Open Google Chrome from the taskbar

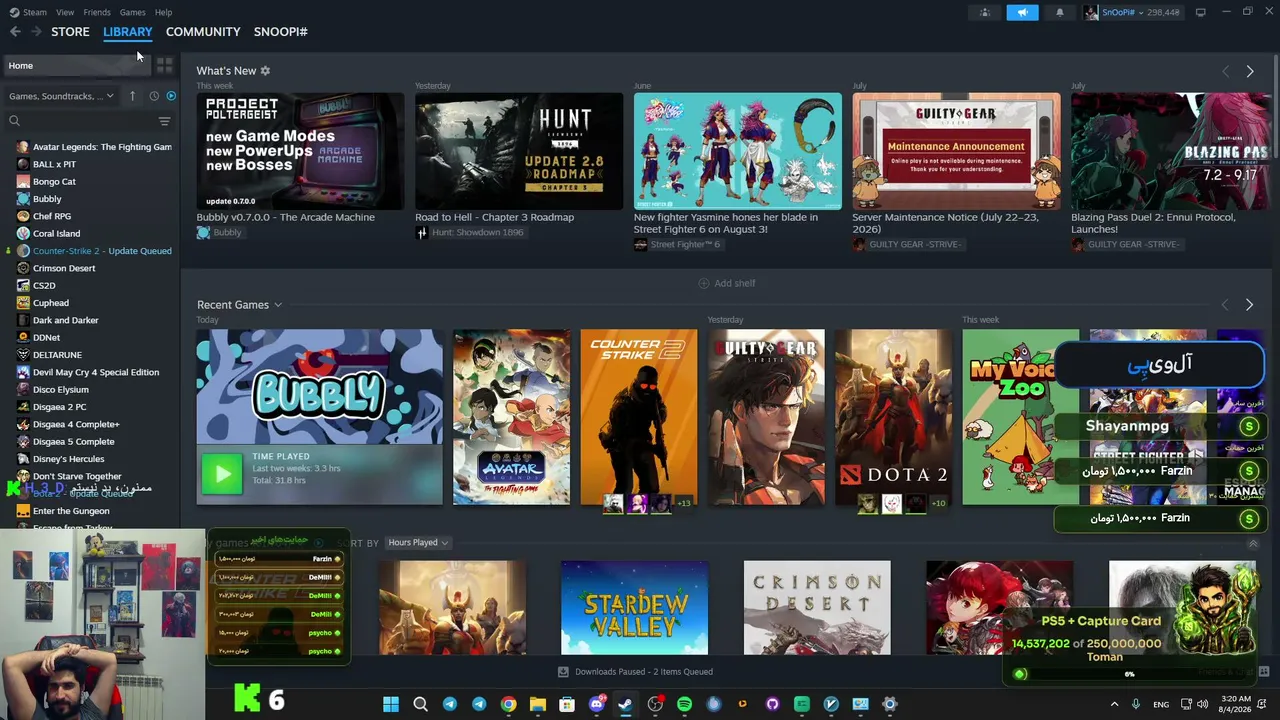tap(508, 704)
